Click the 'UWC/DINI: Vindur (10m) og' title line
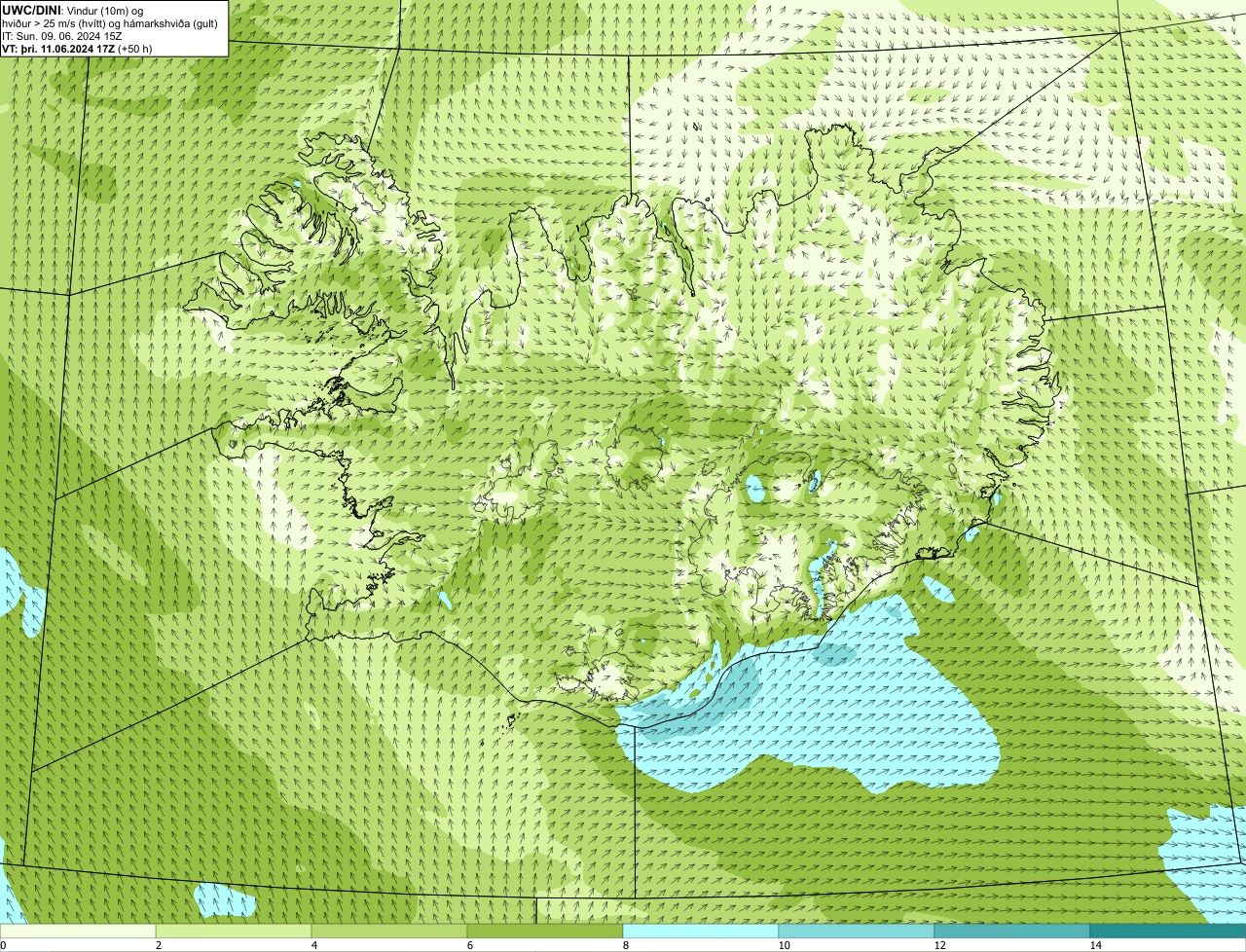 point(73,10)
